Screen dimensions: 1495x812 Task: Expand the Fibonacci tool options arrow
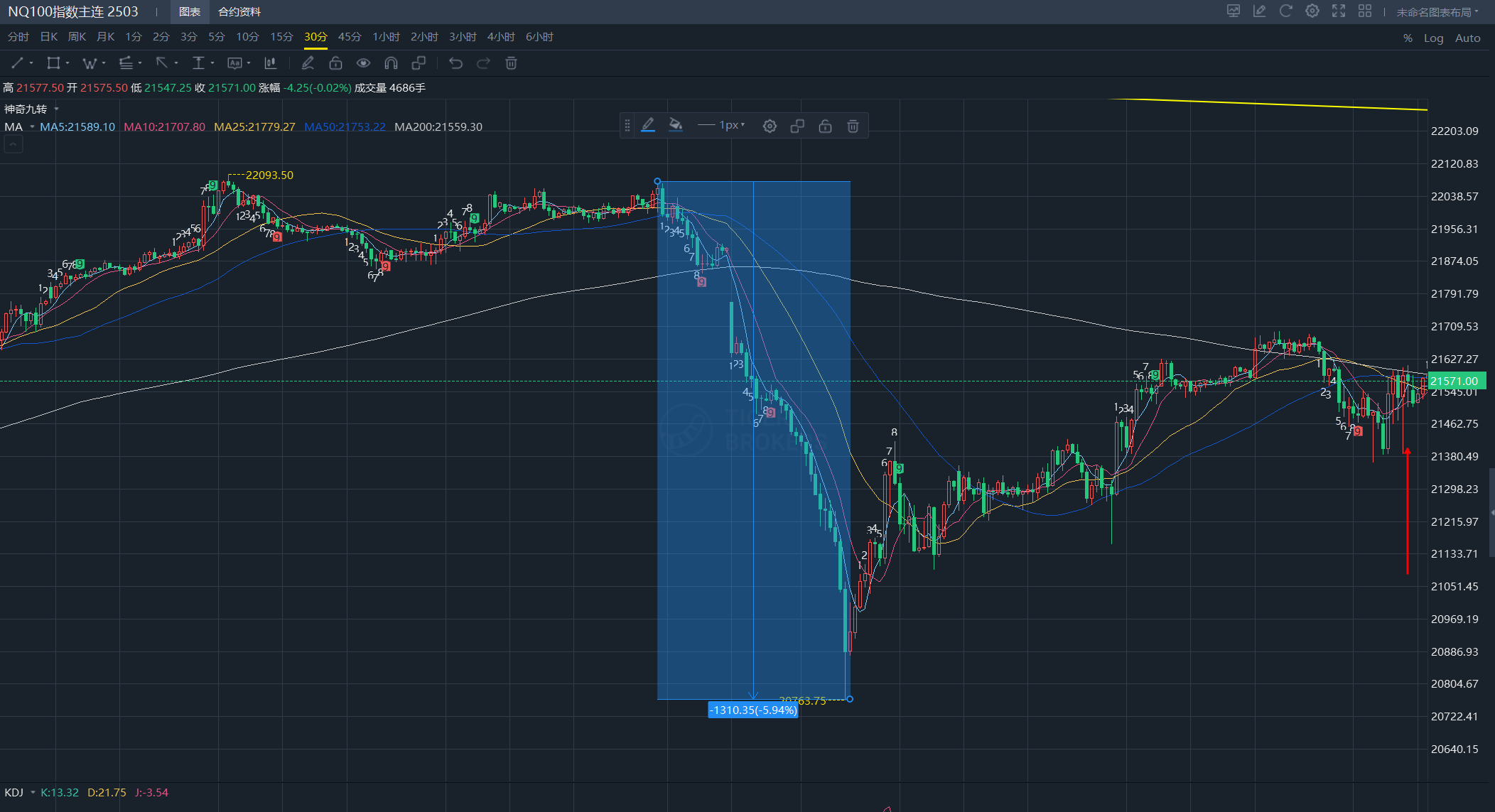tap(140, 63)
